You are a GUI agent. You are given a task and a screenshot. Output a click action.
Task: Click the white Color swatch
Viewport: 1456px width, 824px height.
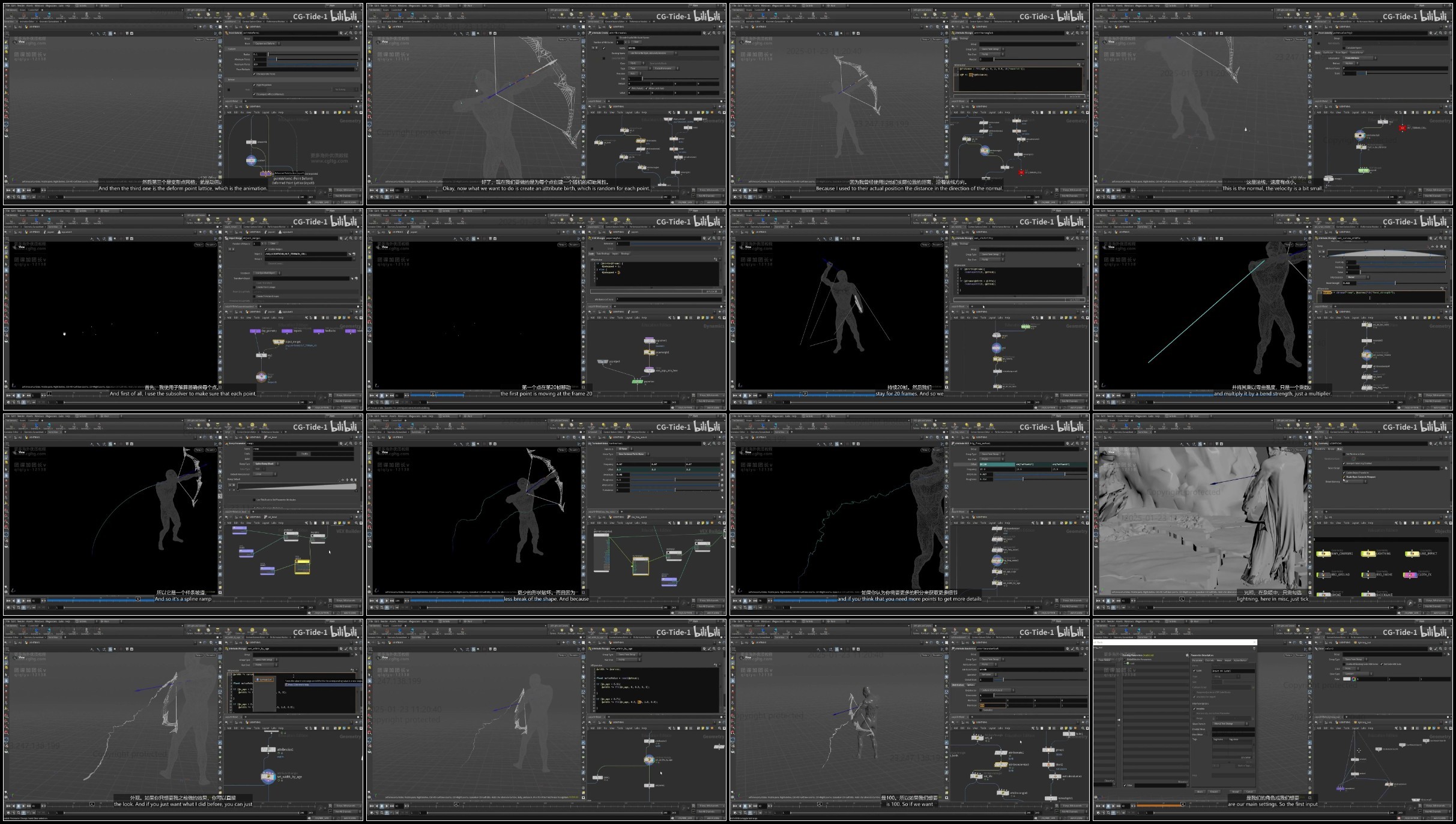pyautogui.click(x=1347, y=679)
